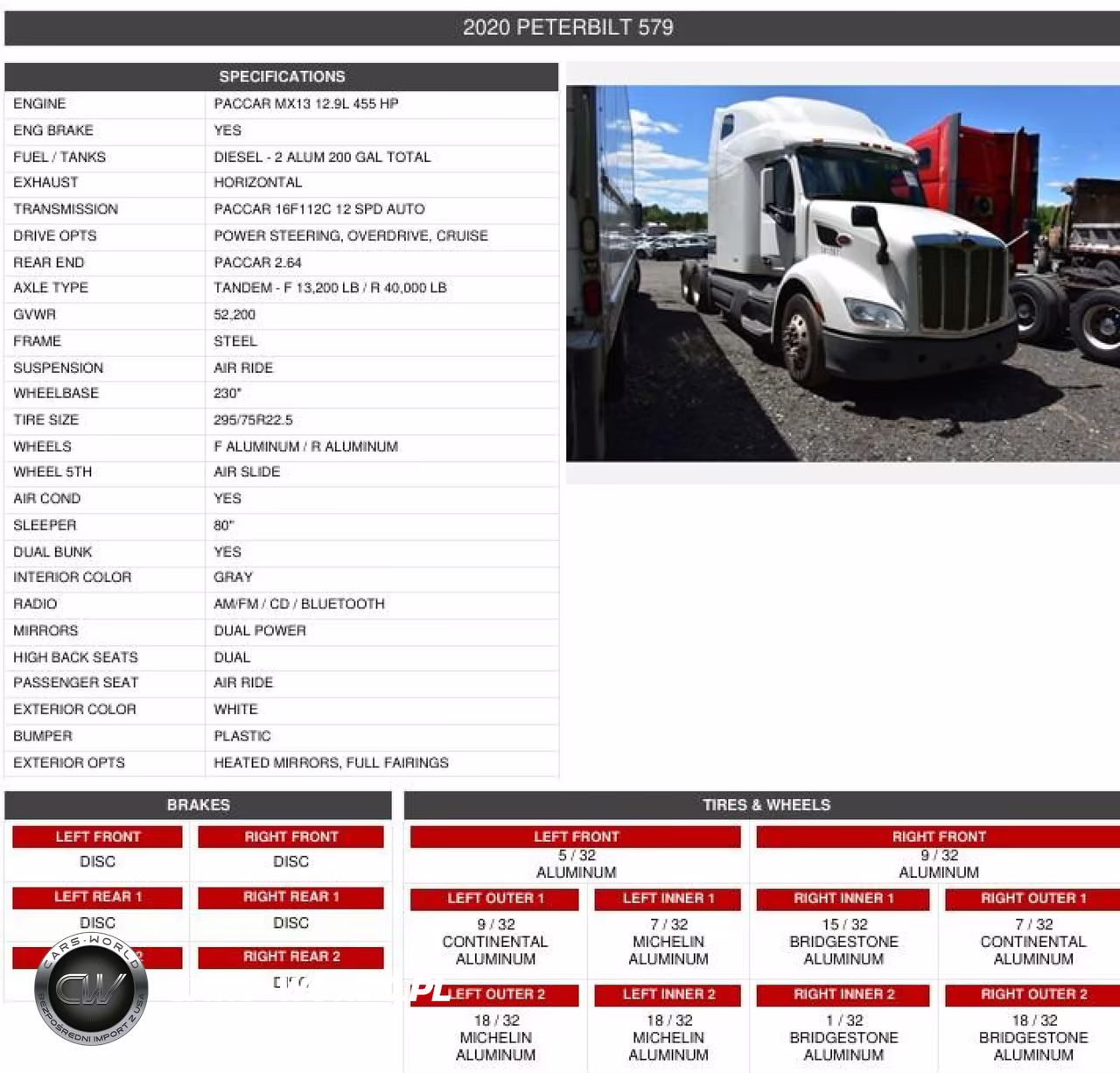This screenshot has height=1073, width=1120.
Task: Click the LEFT OUTER 1 label
Action: (494, 900)
